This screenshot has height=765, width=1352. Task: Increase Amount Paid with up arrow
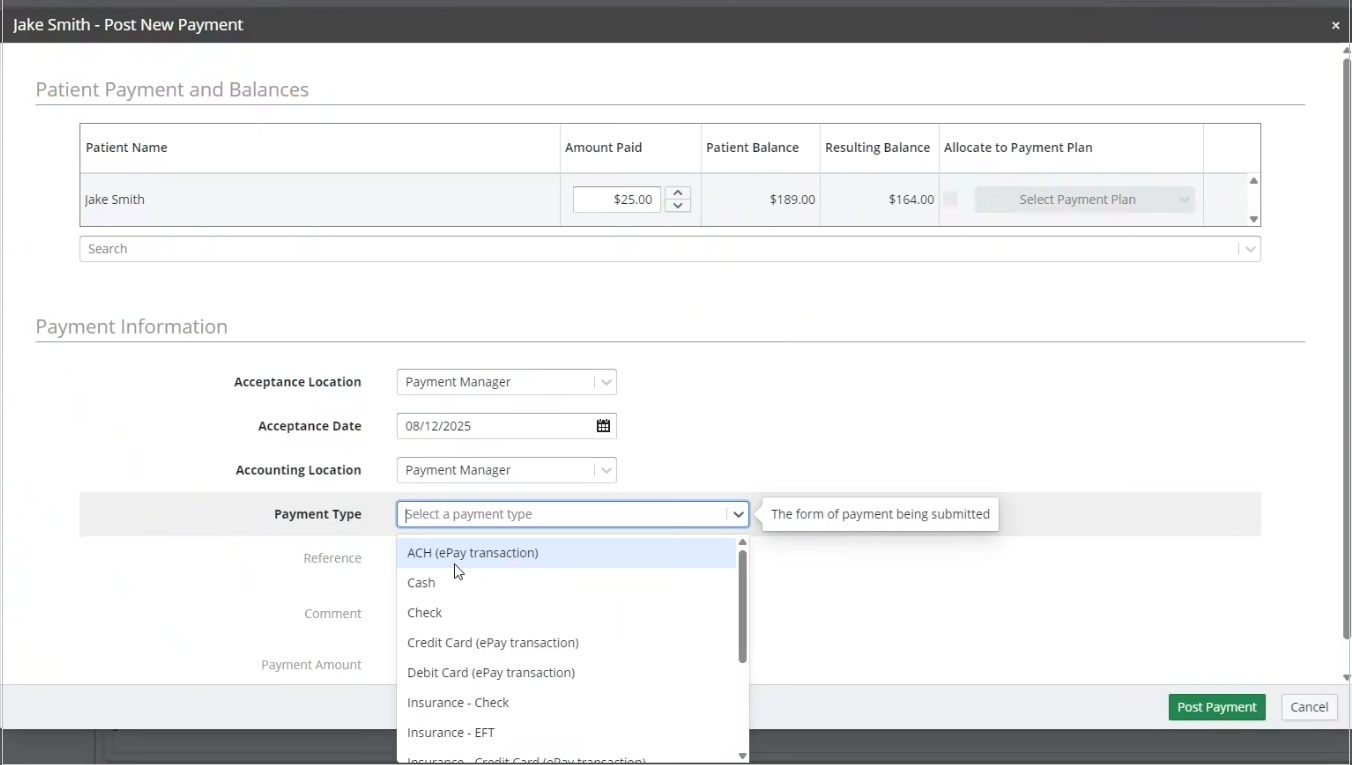pos(678,193)
